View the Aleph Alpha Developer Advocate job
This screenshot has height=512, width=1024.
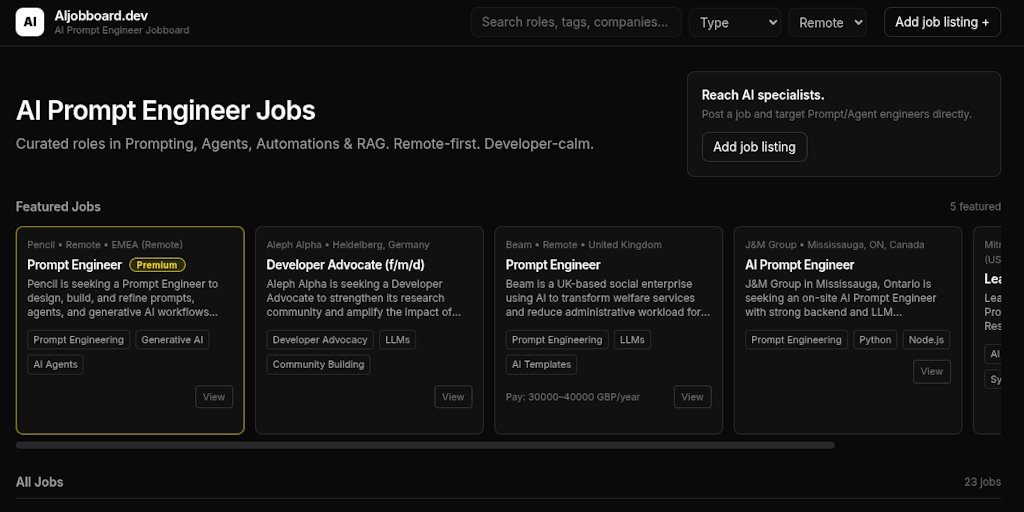pos(453,397)
